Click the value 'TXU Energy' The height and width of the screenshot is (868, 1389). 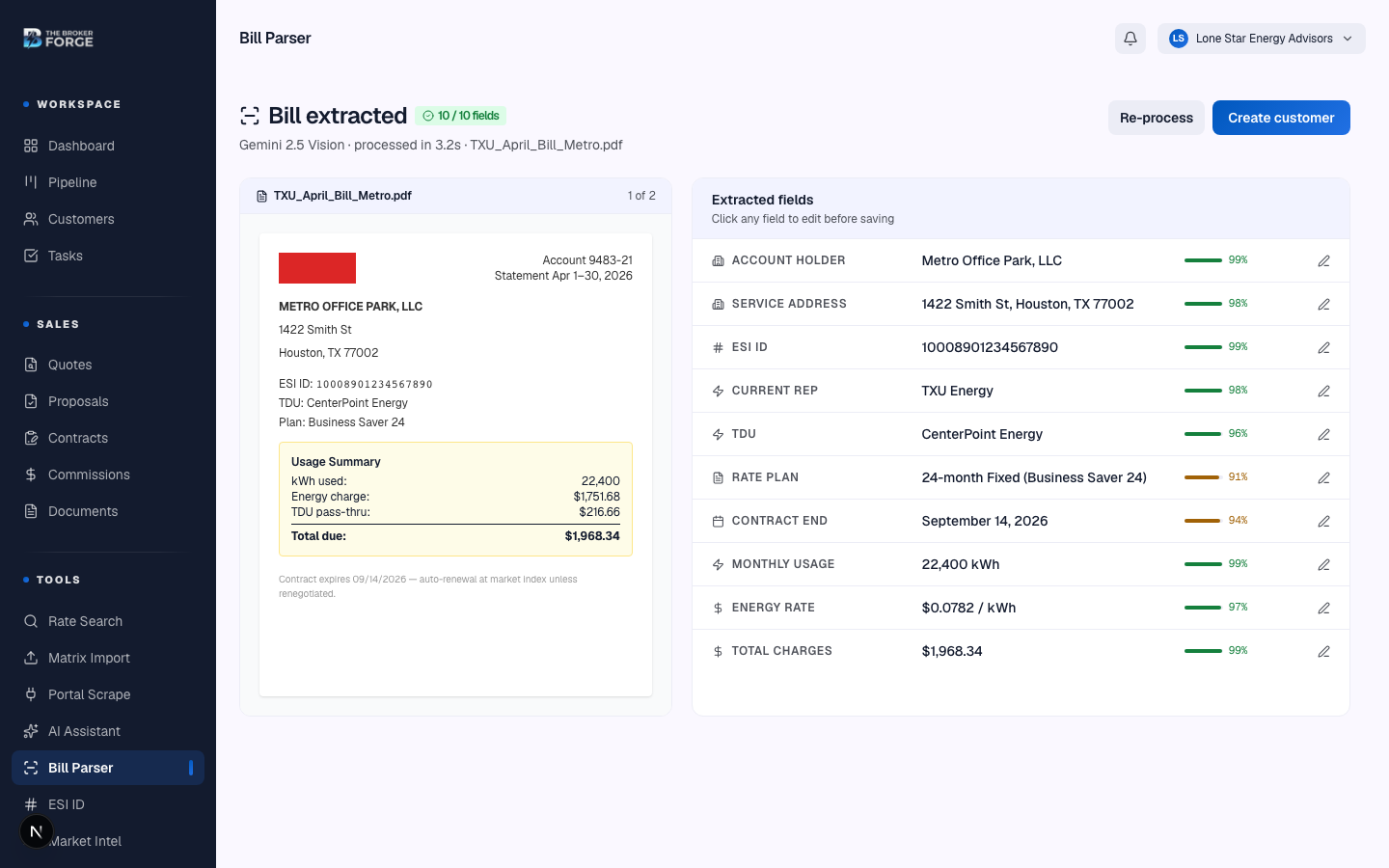pyautogui.click(x=957, y=391)
